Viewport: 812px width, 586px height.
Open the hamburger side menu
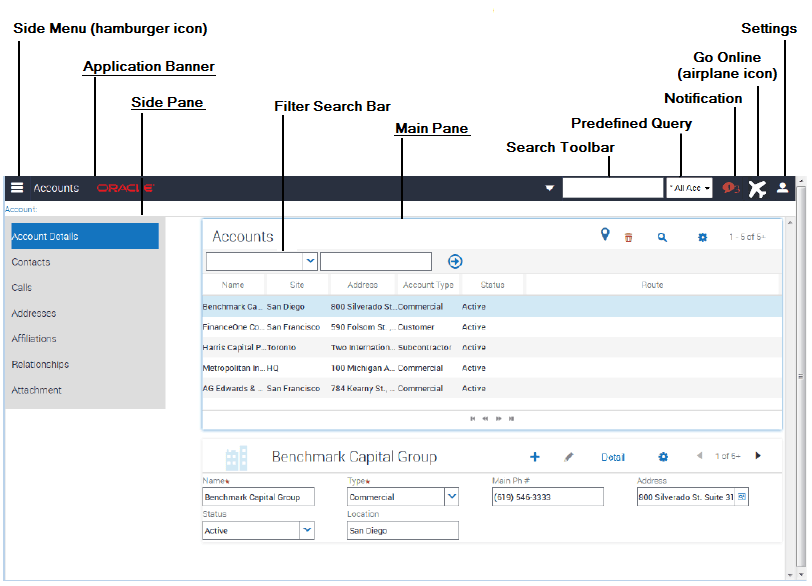(x=17, y=187)
